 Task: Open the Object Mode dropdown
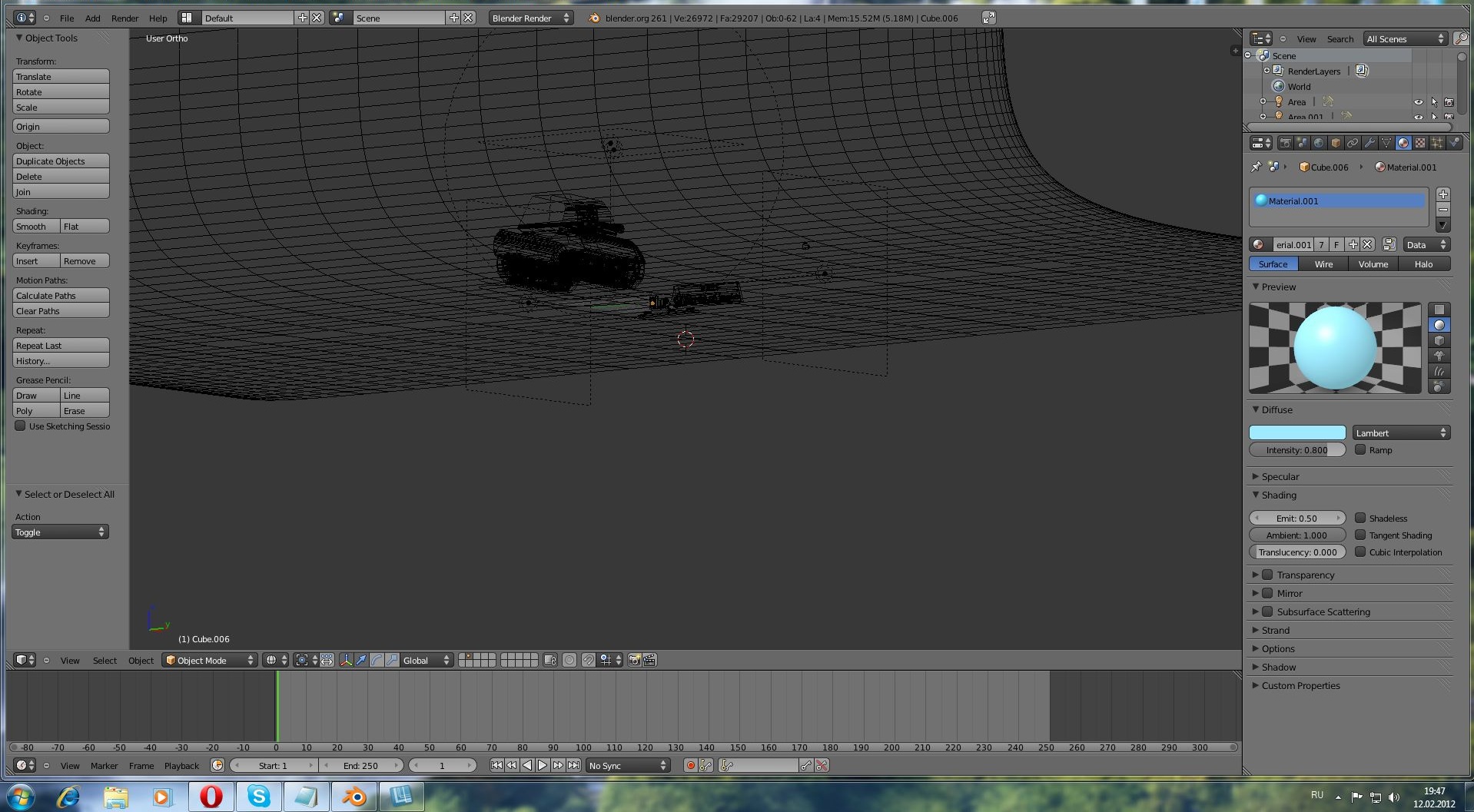tap(209, 661)
